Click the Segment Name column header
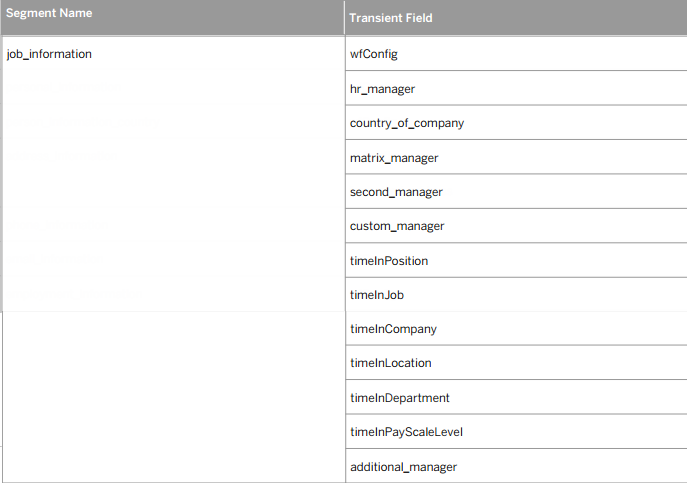687x483 pixels. pos(173,18)
